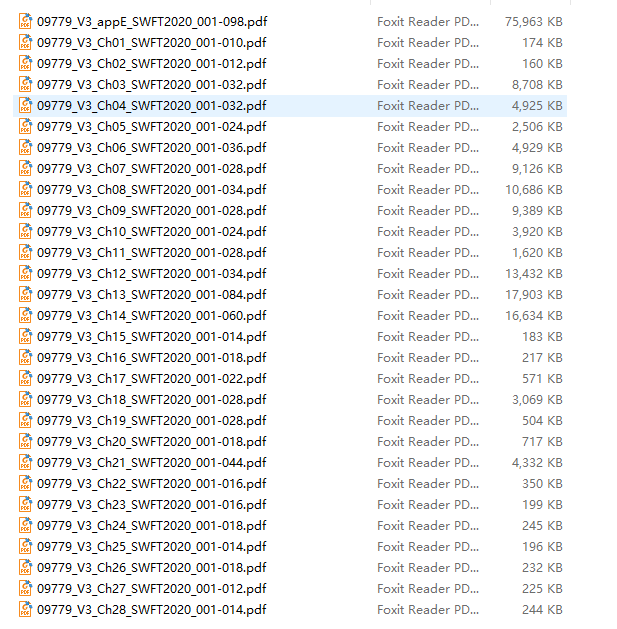Click the PDF icon next to Ch05

26,127
